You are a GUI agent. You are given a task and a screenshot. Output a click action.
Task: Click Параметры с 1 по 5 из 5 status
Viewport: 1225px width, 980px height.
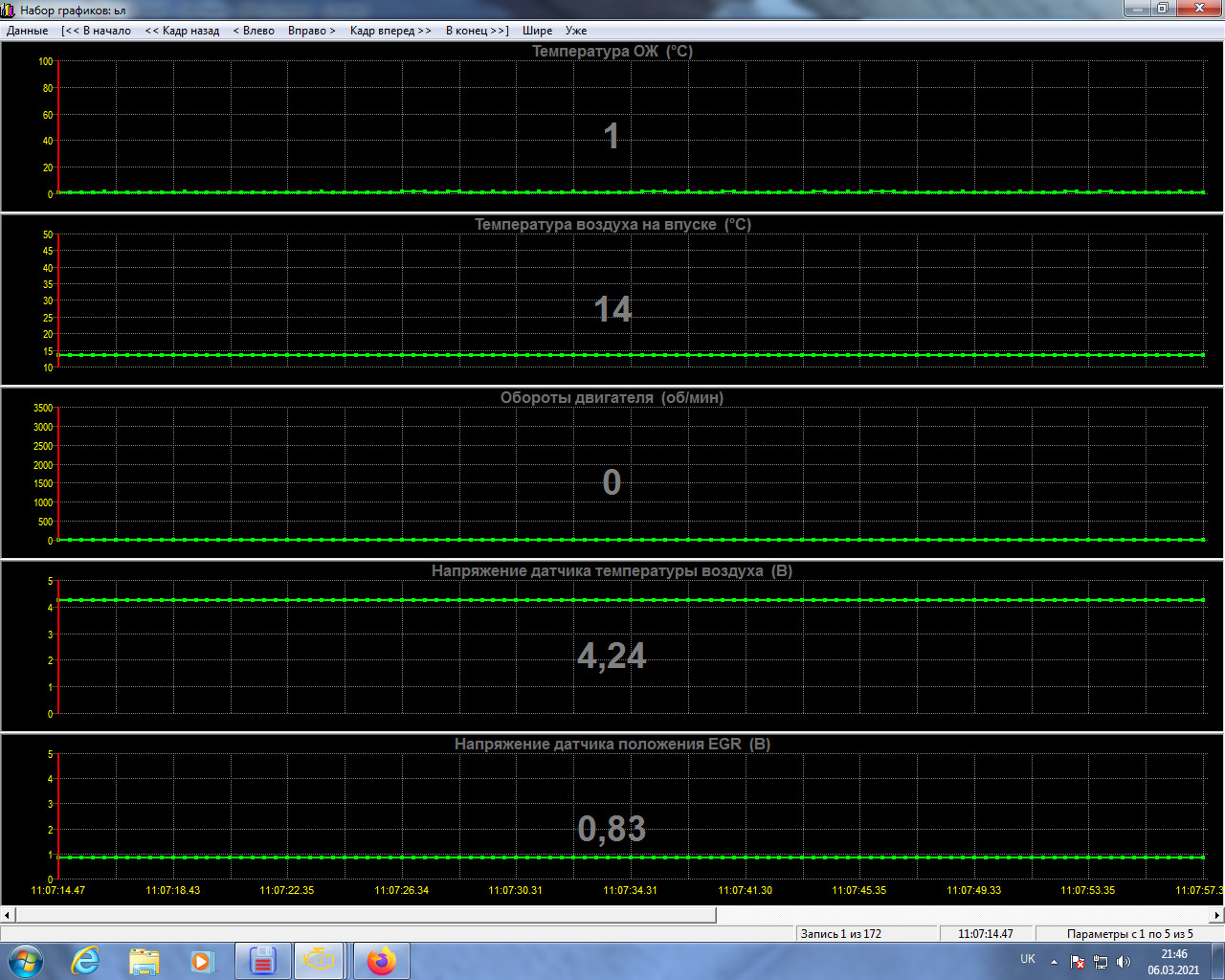(x=1130, y=934)
